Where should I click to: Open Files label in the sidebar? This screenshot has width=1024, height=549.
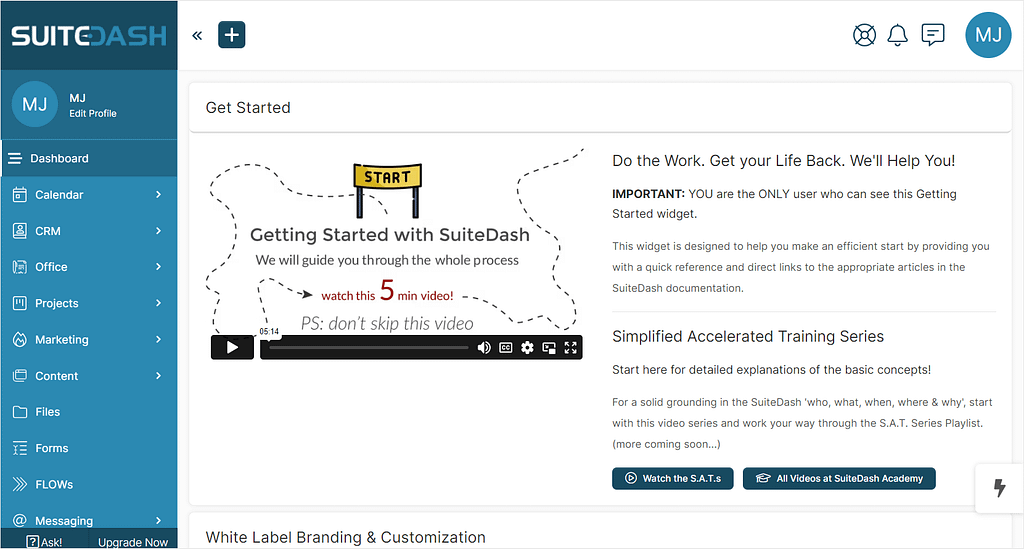(x=48, y=412)
